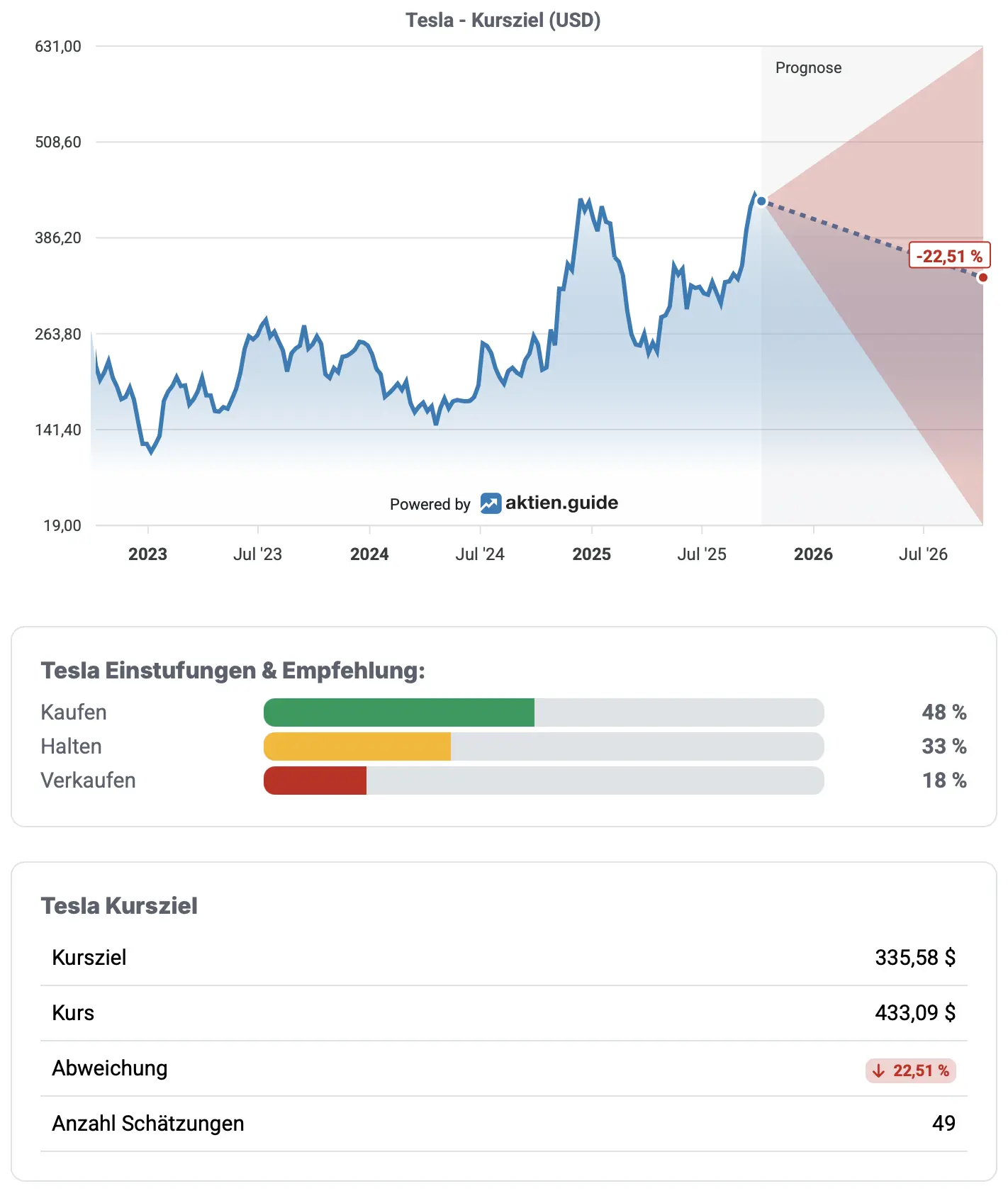Screen dimensions: 1008x1191
Task: Click the Jul '24 x-axis label
Action: (x=480, y=554)
